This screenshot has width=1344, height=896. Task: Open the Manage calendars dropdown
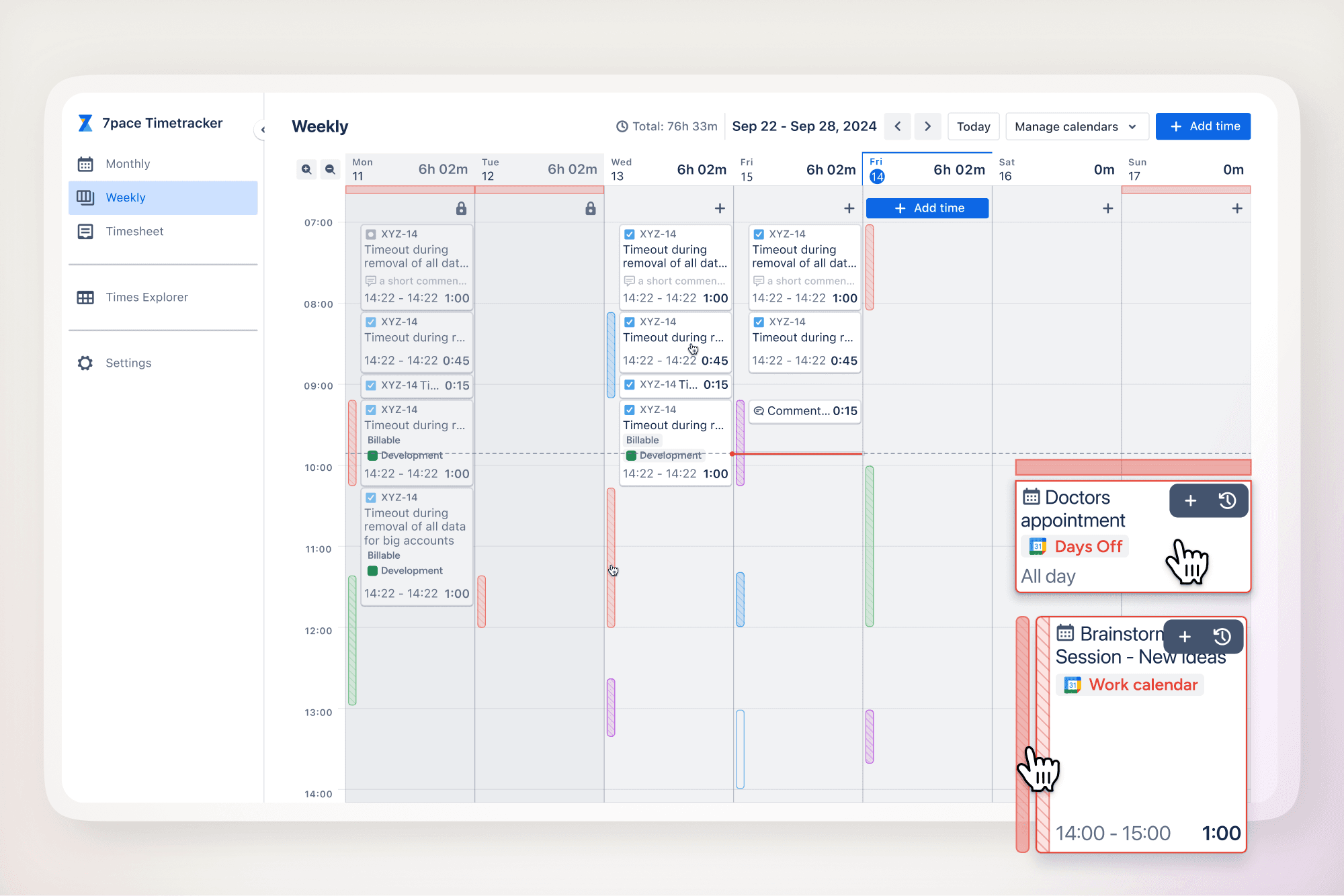point(1076,126)
